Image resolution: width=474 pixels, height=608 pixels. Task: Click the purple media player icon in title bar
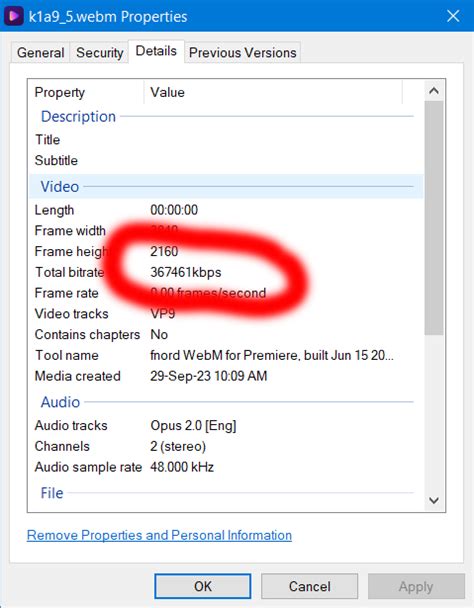[14, 16]
